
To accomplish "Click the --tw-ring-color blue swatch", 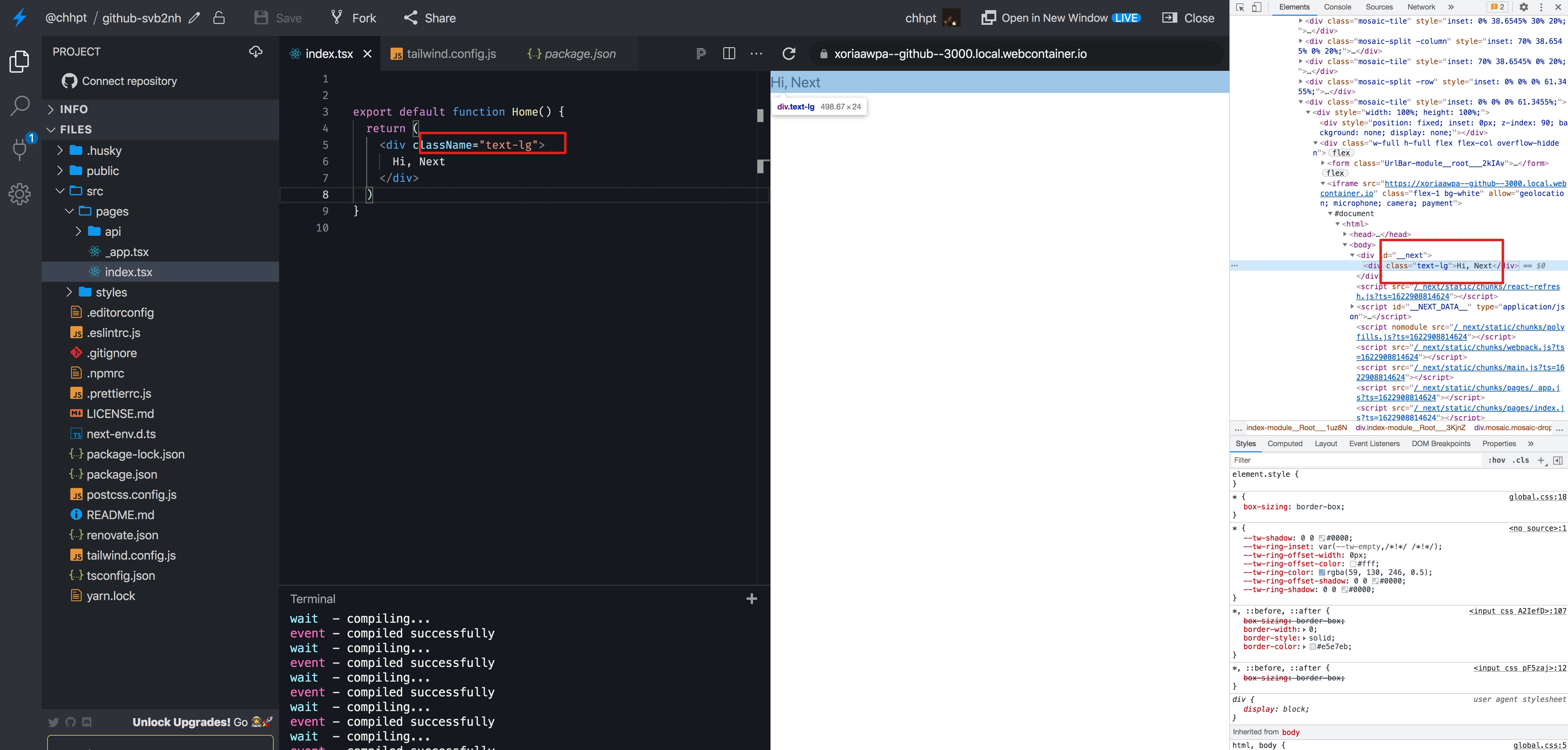I will click(x=1322, y=572).
